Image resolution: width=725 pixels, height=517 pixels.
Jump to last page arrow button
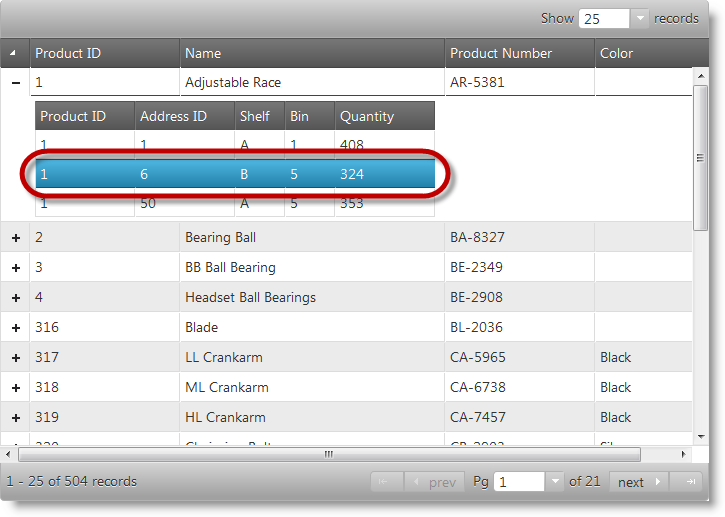(686, 482)
